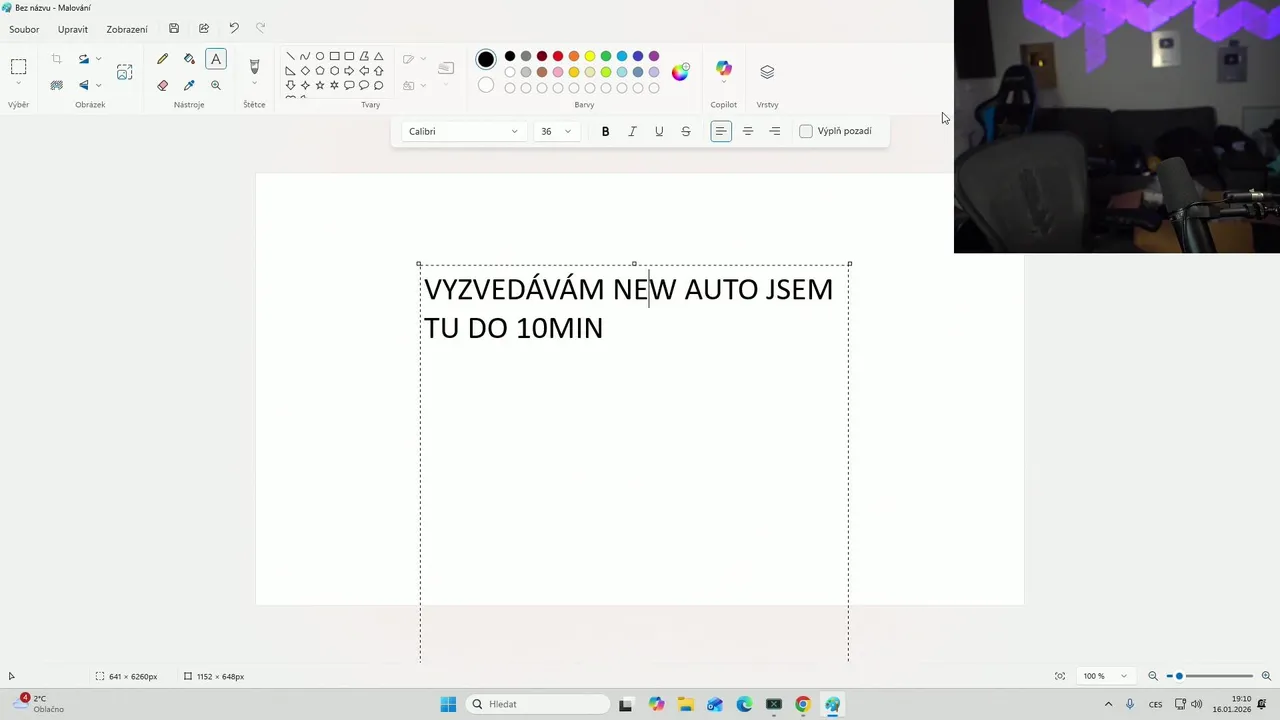Select the oval shape
This screenshot has width=1280, height=720.
click(320, 56)
